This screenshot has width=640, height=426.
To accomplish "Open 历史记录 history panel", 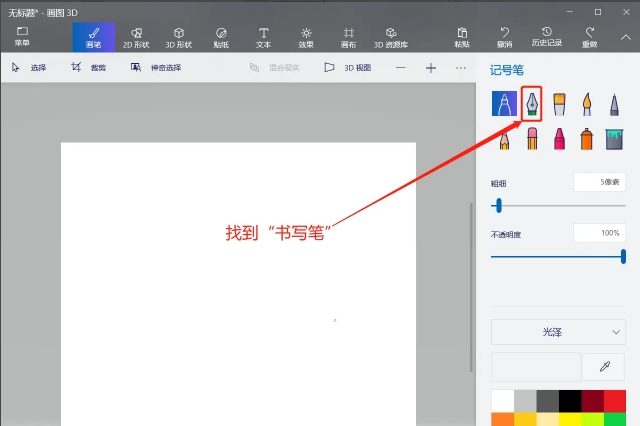I will 547,37.
